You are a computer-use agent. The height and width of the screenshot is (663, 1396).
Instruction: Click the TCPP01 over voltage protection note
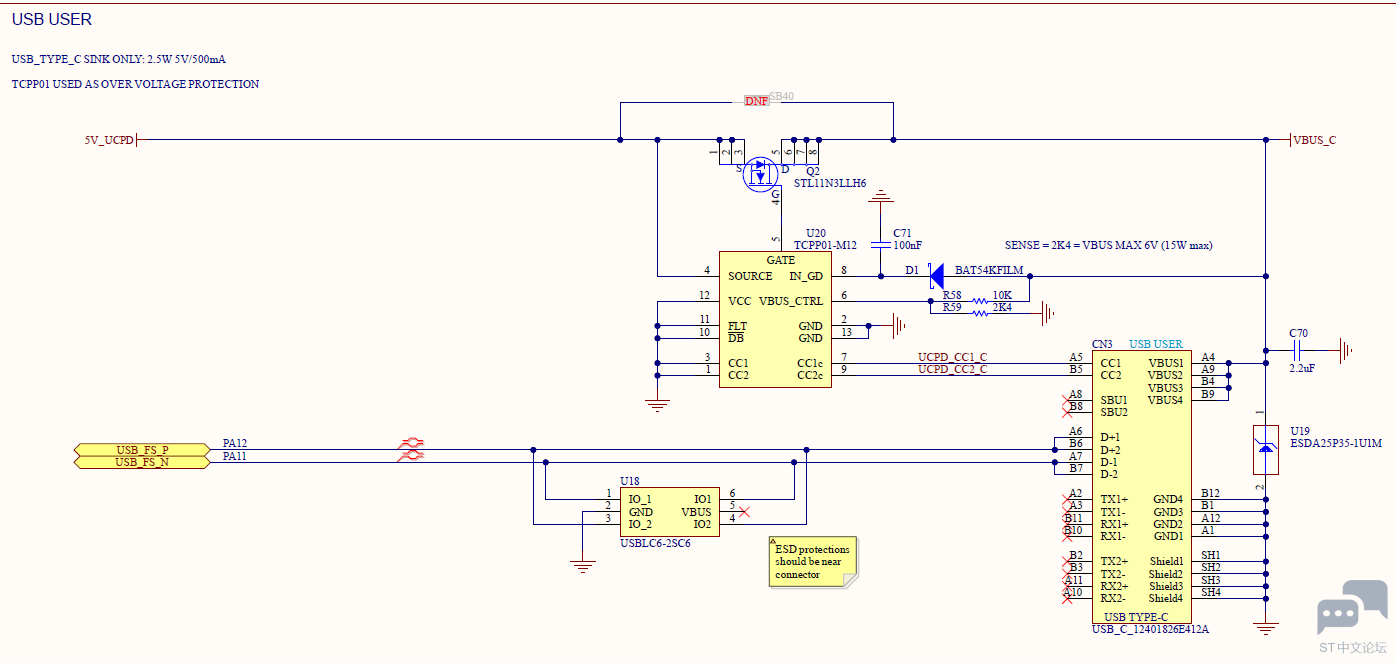135,85
